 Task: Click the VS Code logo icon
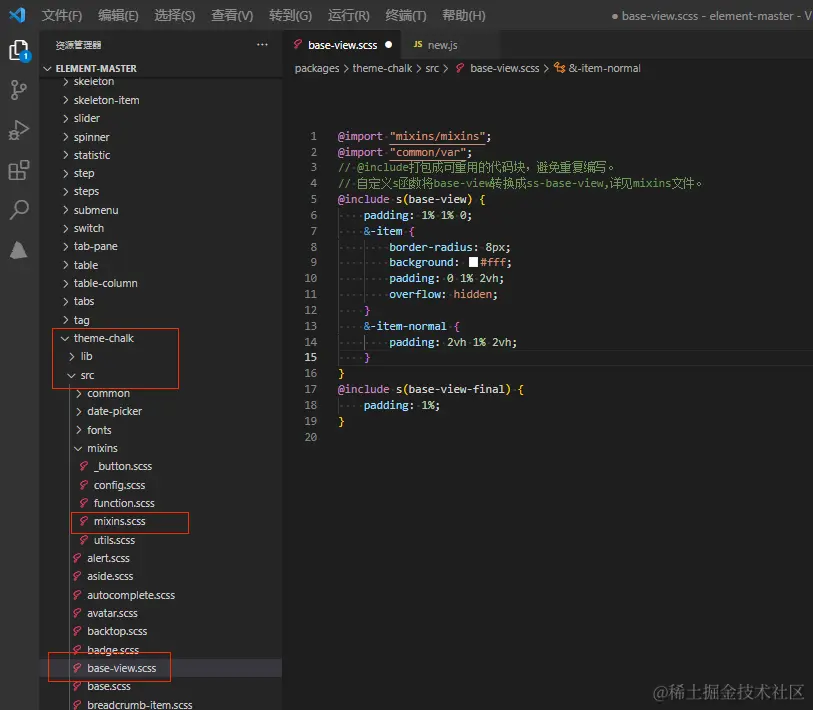(17, 15)
